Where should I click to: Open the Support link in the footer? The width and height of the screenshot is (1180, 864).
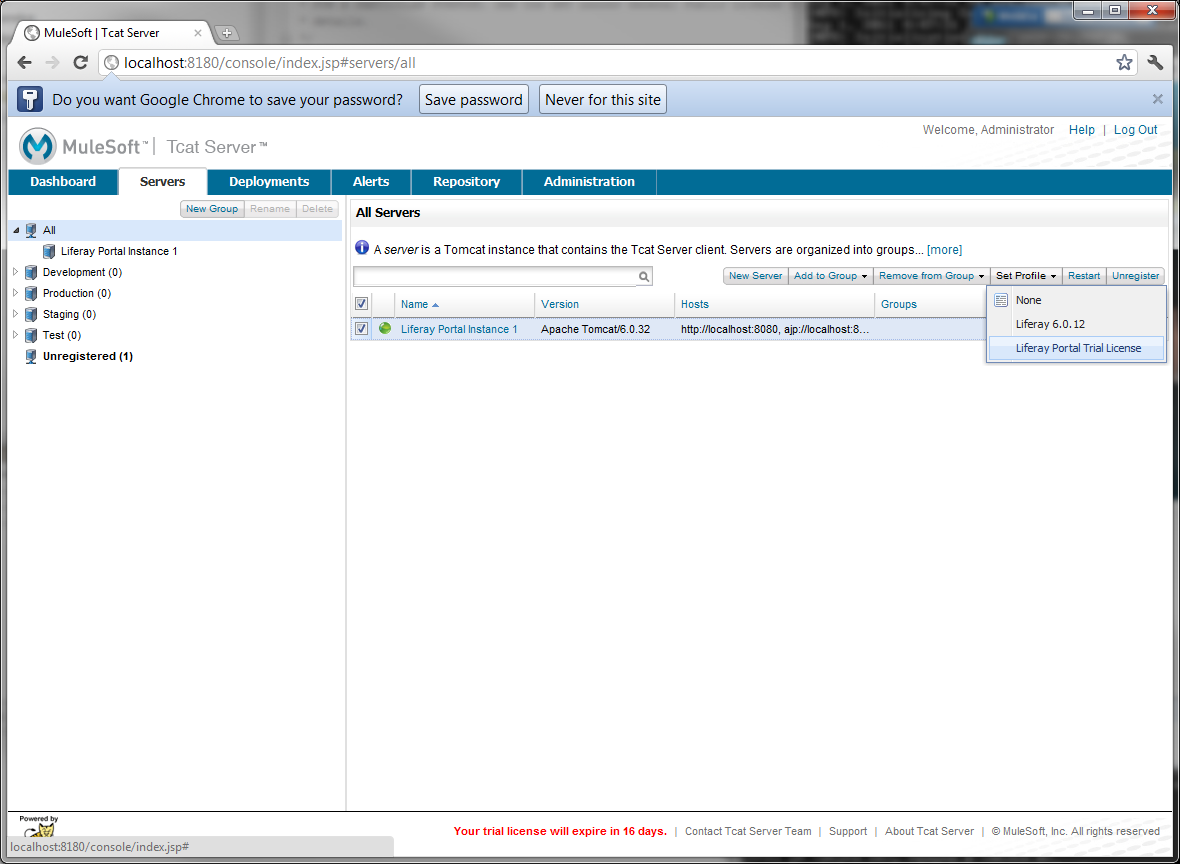[x=848, y=831]
